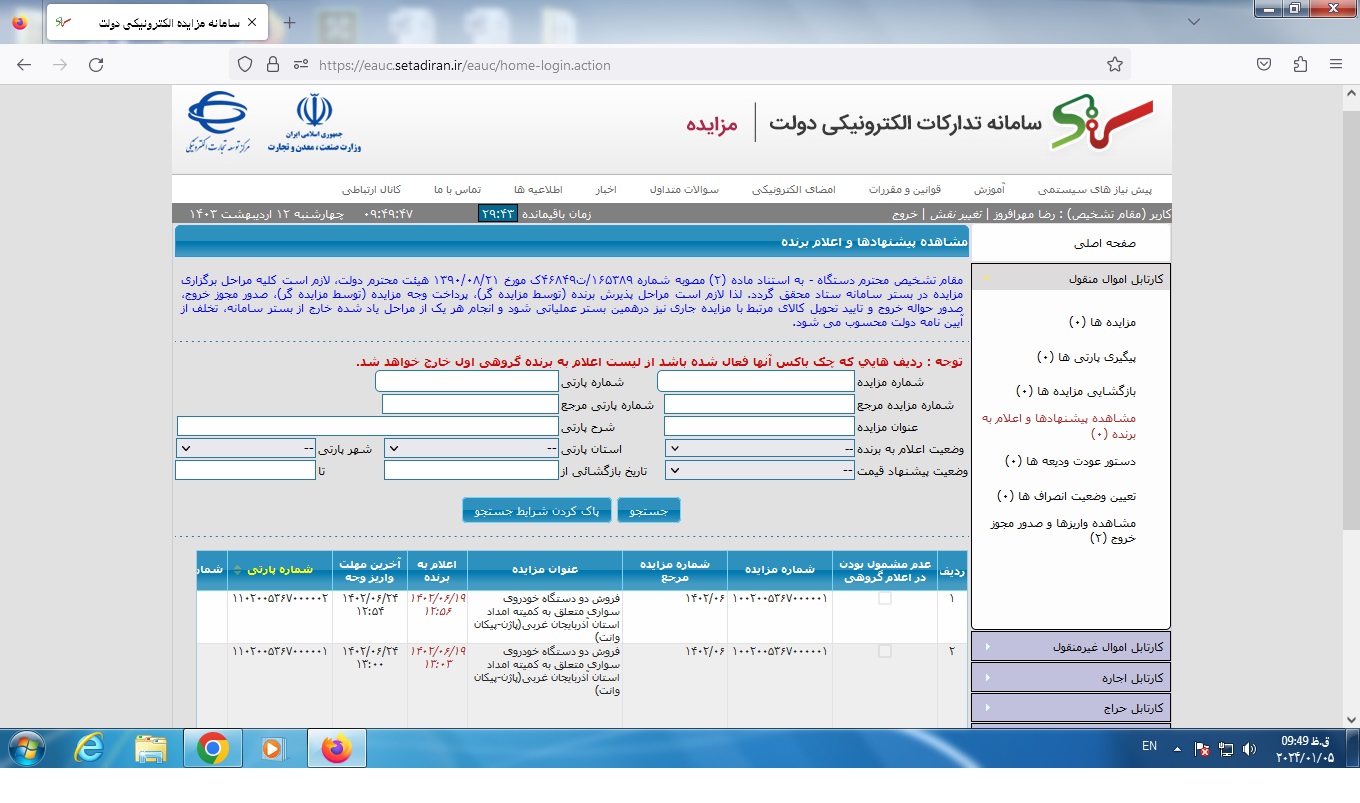
Task: Open وضعیت اعلام به برنده dropdown
Action: pyautogui.click(x=760, y=449)
